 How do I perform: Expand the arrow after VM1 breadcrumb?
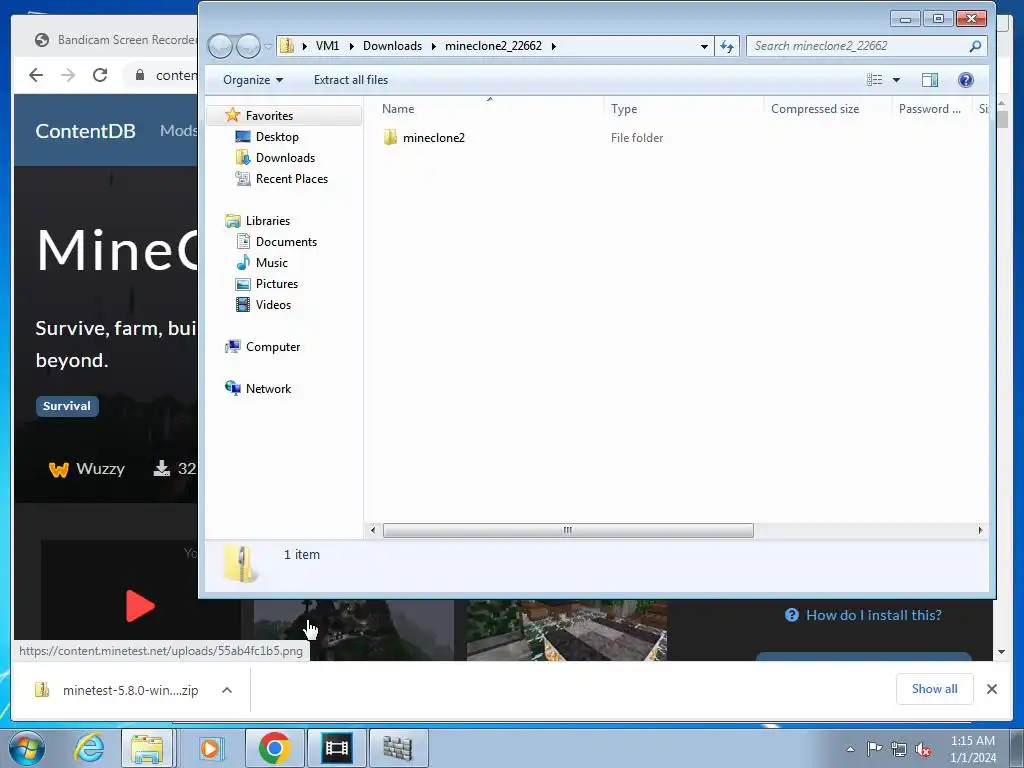click(351, 46)
